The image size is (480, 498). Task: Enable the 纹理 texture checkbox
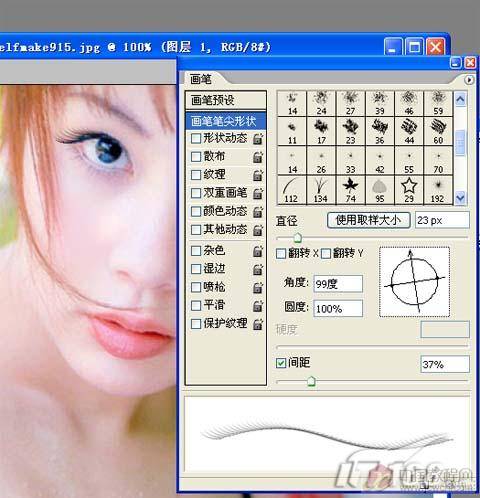coord(196,175)
